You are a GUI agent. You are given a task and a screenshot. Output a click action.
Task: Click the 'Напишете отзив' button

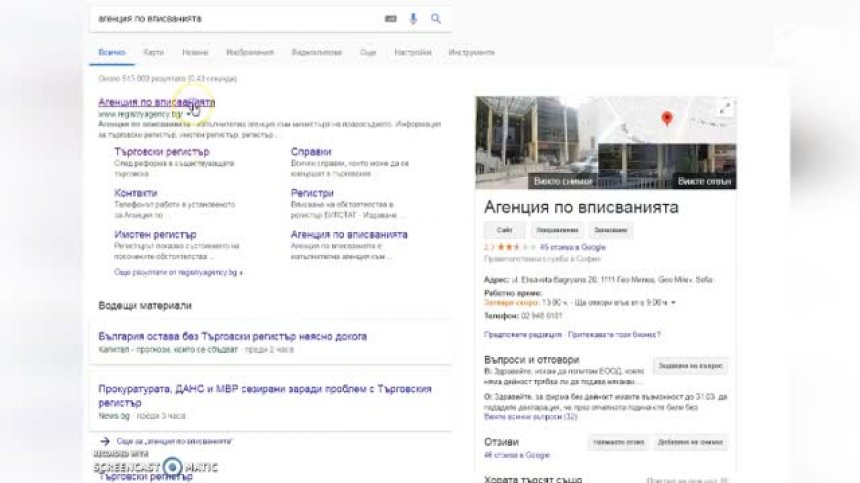[619, 442]
